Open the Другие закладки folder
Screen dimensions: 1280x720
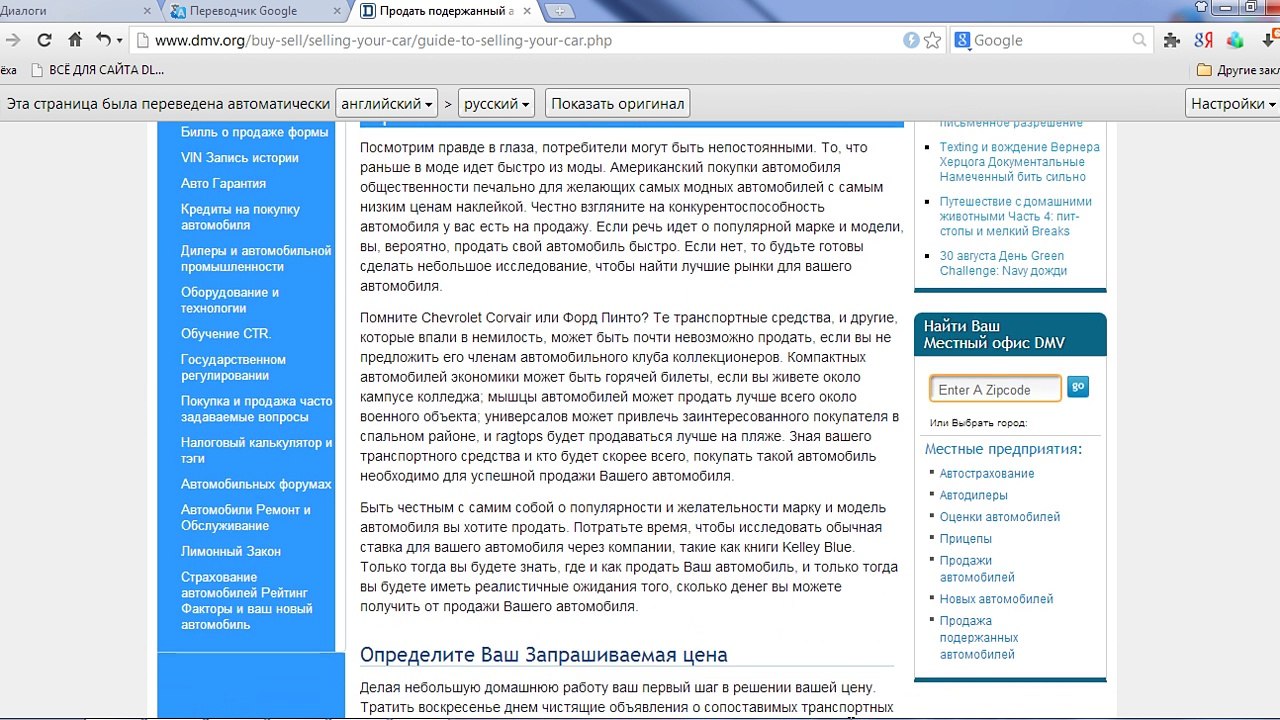click(x=1238, y=70)
